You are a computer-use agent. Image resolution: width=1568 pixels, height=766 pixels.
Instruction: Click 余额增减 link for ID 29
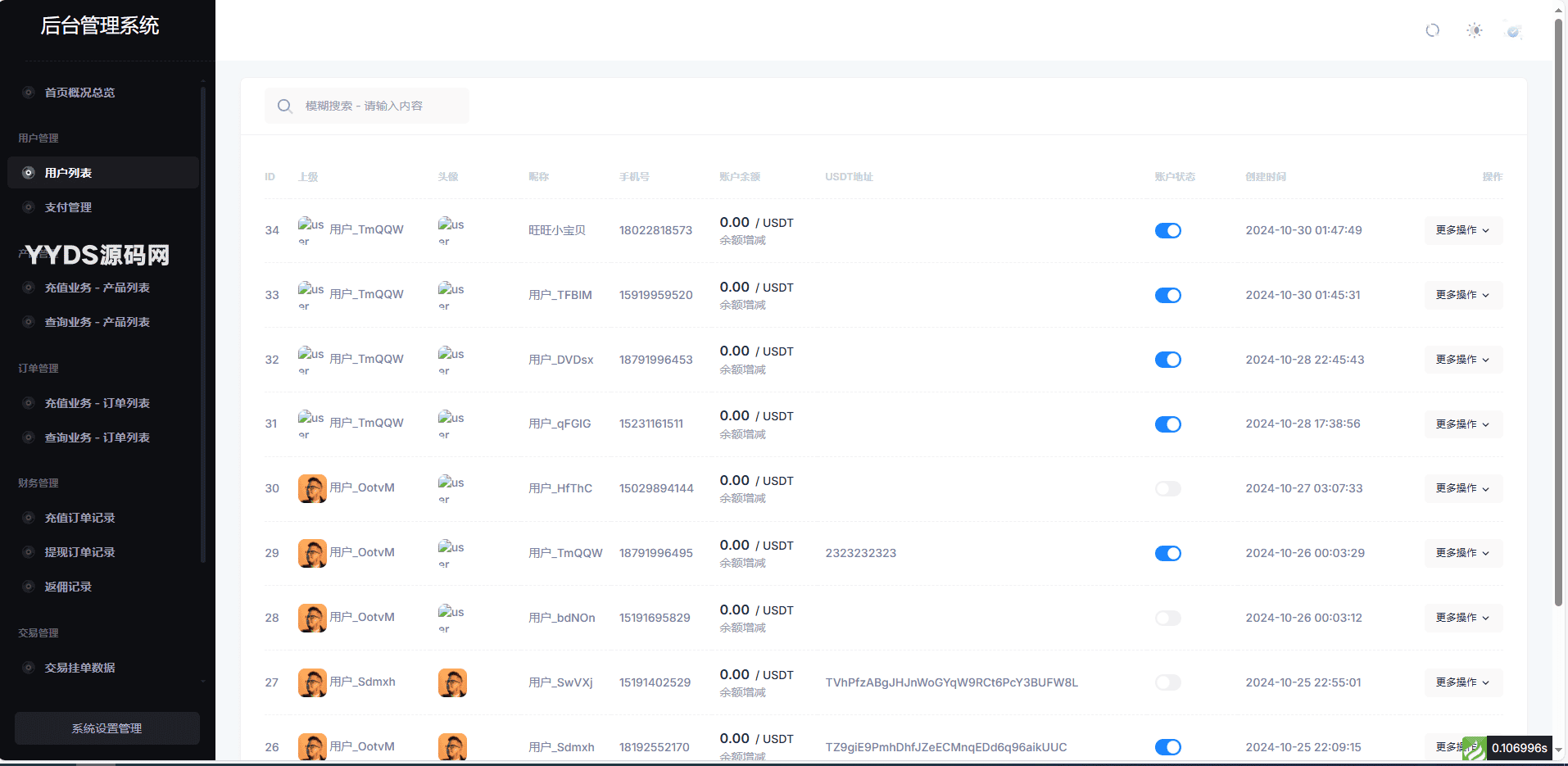(742, 564)
